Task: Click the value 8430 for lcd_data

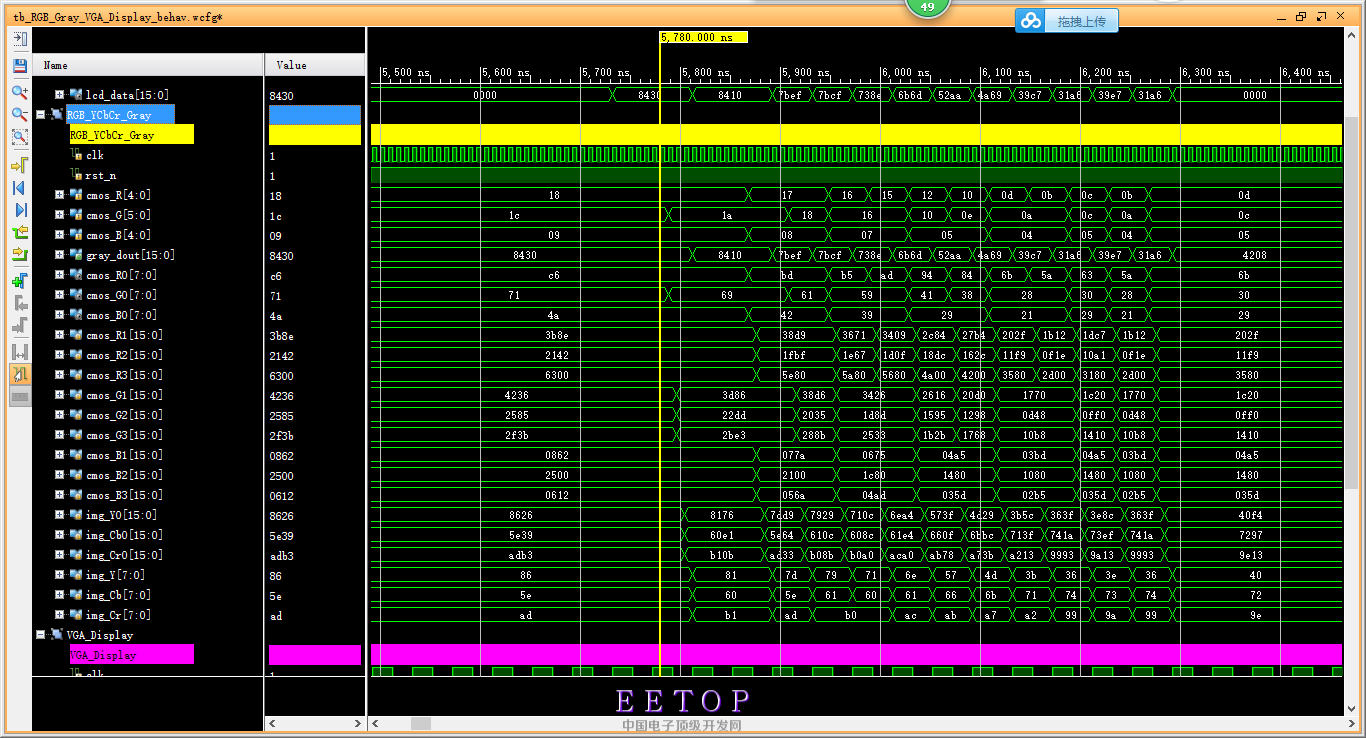Action: (282, 96)
